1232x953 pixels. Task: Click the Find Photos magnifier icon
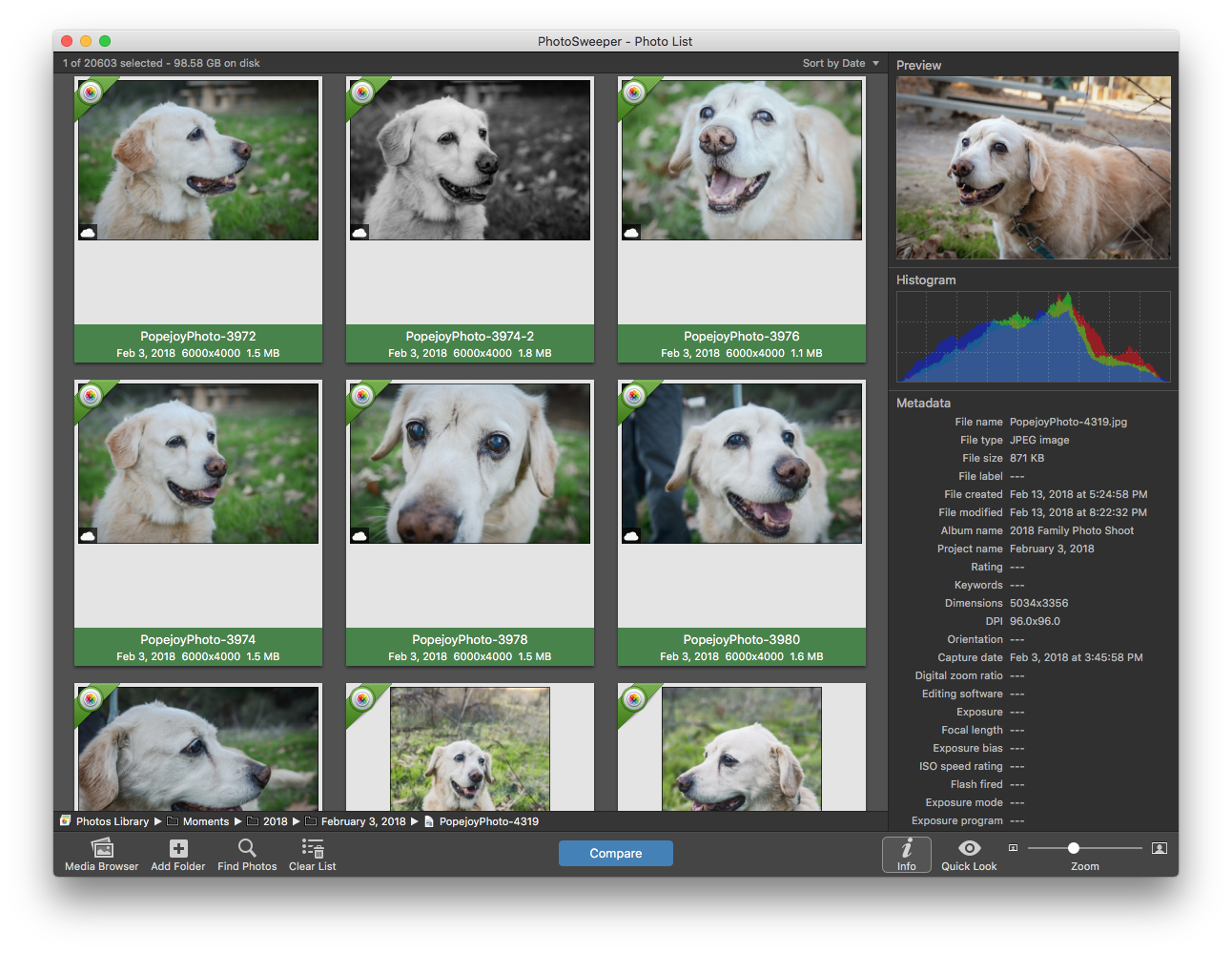(x=247, y=848)
